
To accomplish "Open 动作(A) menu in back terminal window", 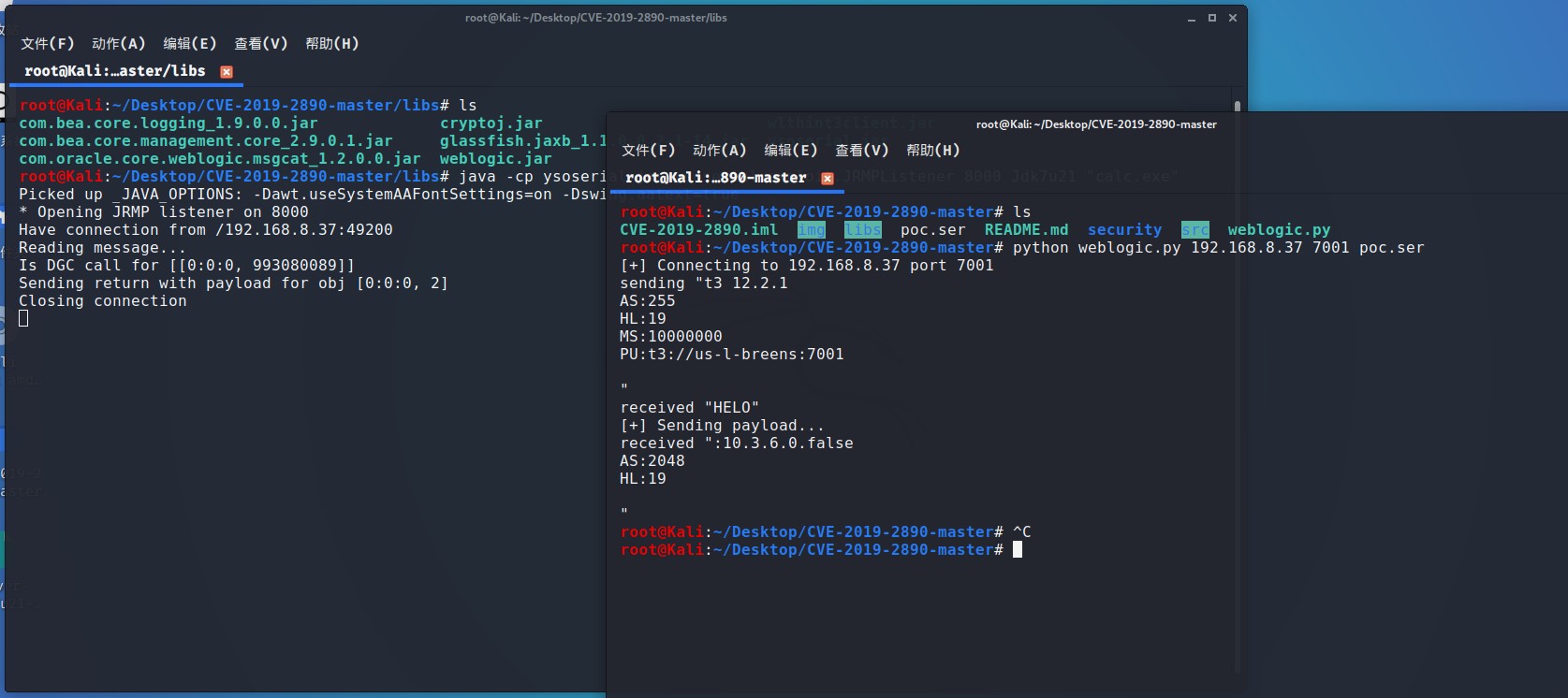I will (x=118, y=43).
